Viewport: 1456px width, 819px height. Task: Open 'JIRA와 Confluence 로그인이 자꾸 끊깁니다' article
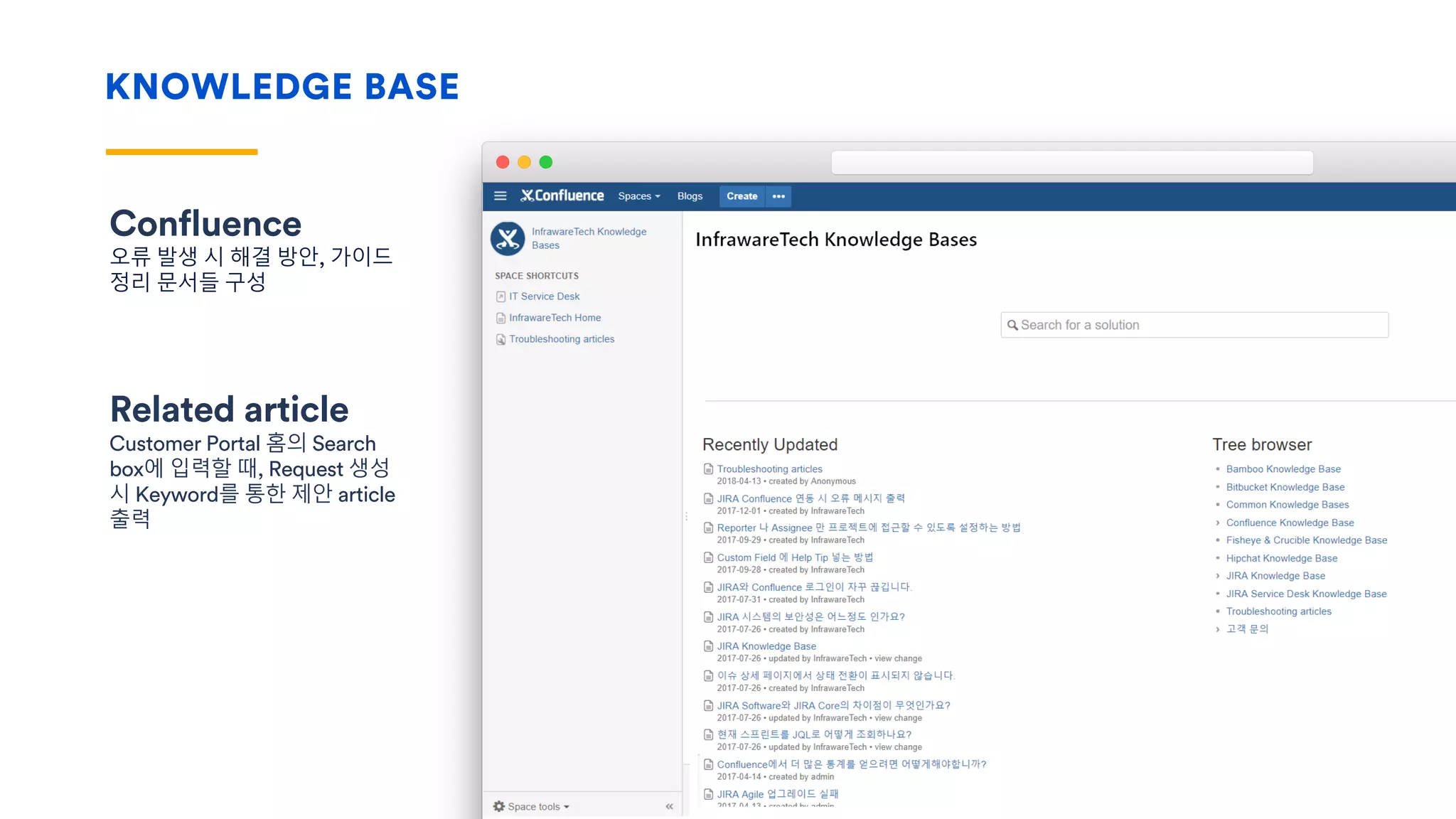tap(814, 587)
